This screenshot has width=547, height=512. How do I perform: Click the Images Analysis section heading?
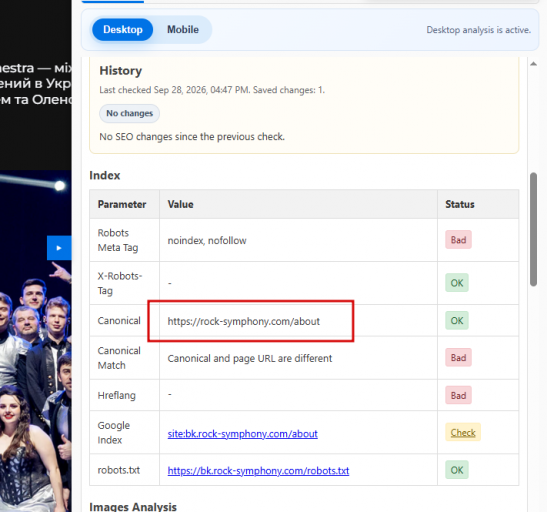(x=133, y=506)
